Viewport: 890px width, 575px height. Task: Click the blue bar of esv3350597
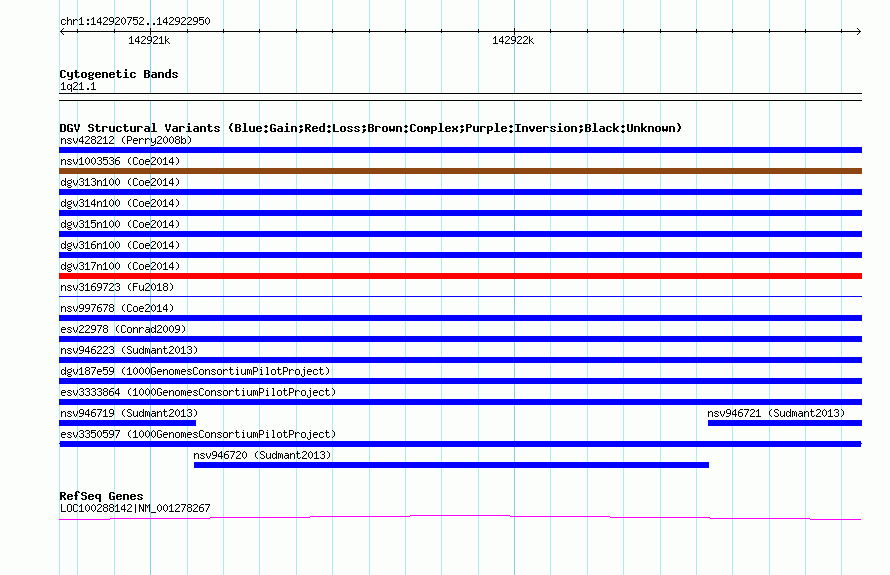[x=460, y=444]
